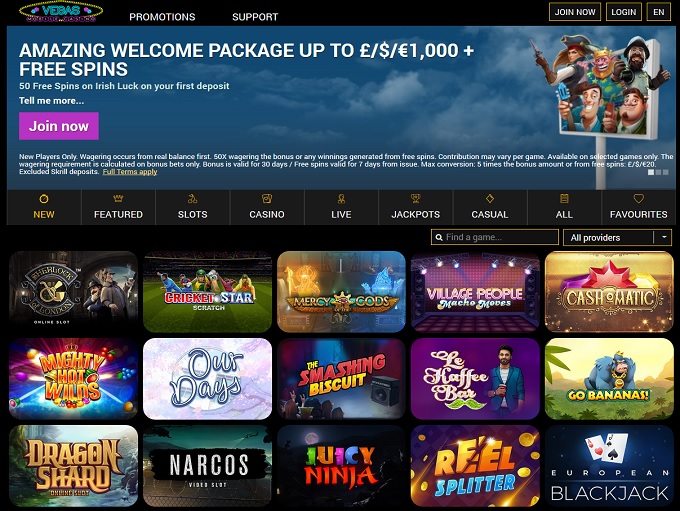Screen dimensions: 680x511
Task: Select the Jackpots trophy icon
Action: tap(415, 199)
